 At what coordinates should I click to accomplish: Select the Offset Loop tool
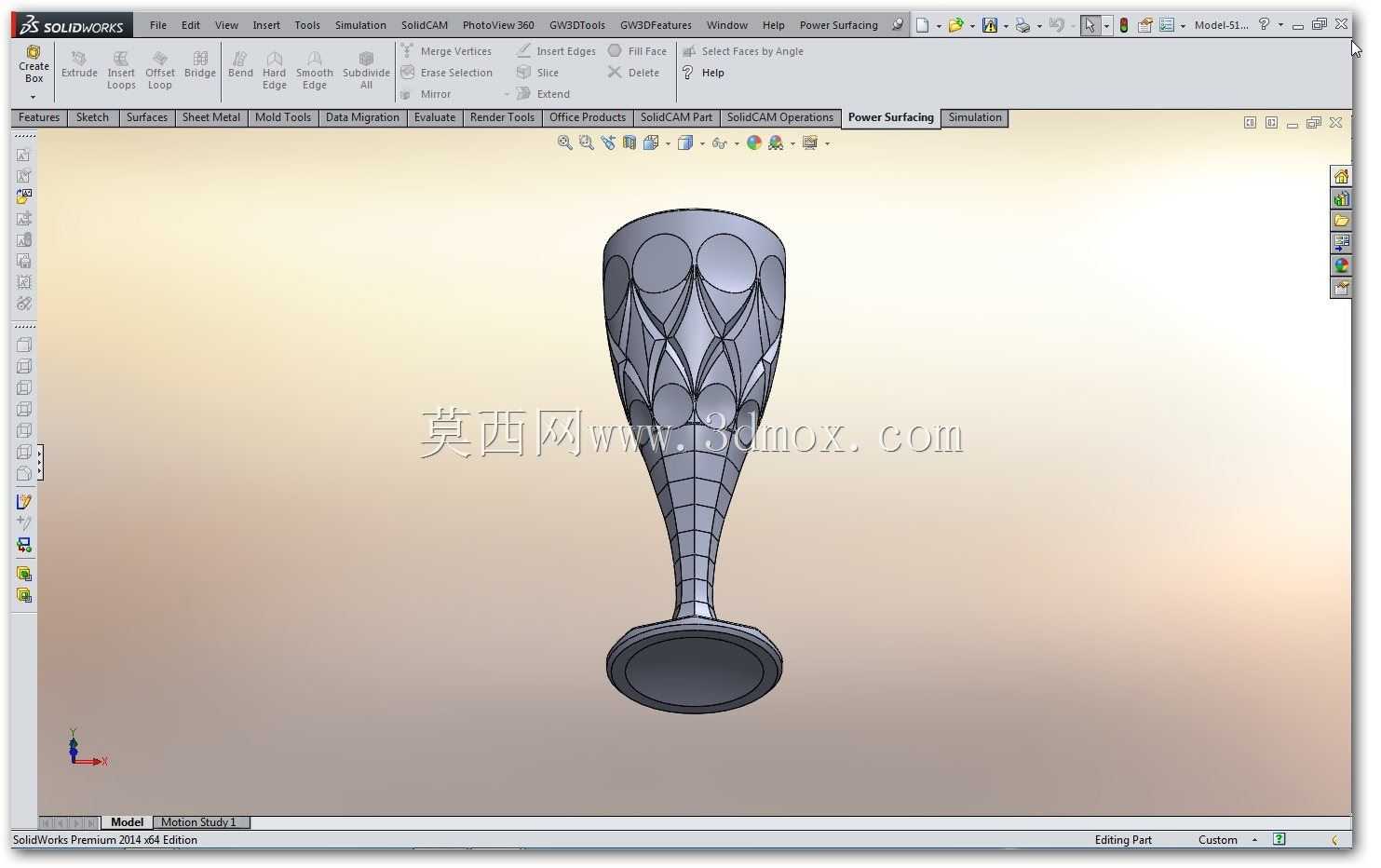pos(160,71)
